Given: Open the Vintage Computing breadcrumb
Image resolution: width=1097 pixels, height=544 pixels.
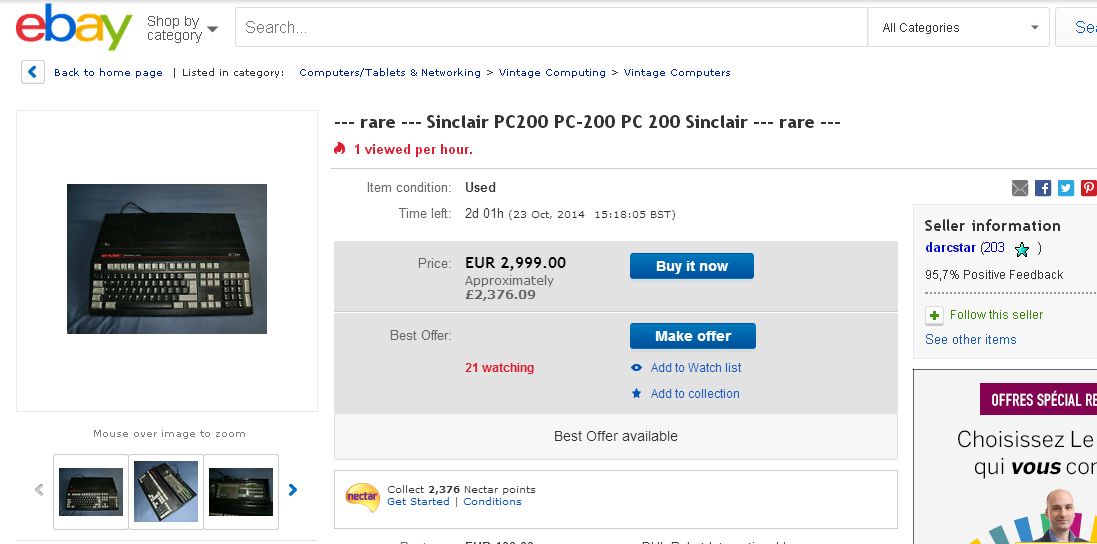Looking at the screenshot, I should click(x=552, y=73).
